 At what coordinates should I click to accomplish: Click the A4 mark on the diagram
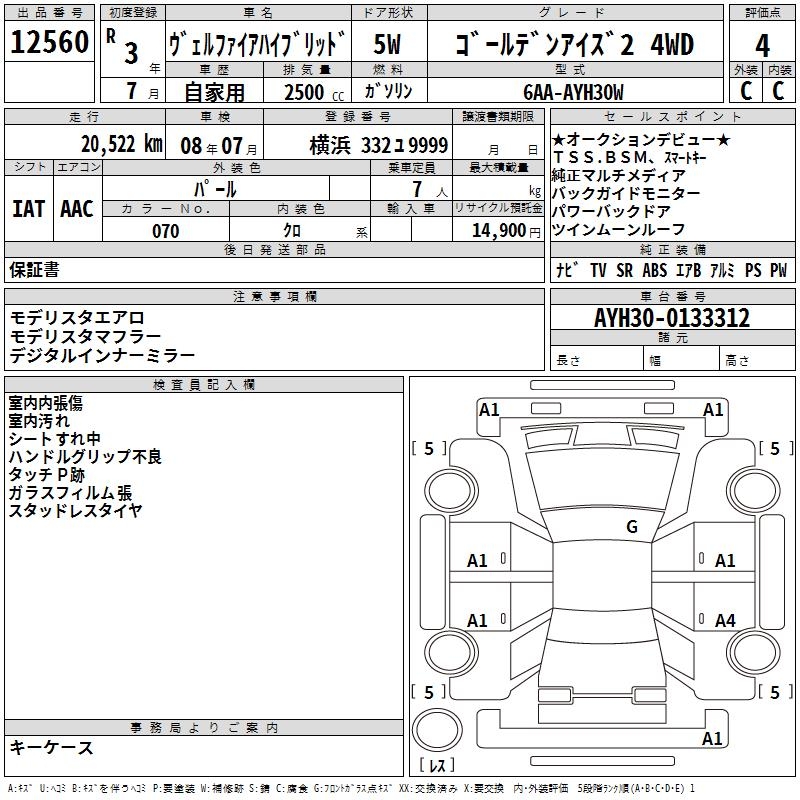[725, 620]
